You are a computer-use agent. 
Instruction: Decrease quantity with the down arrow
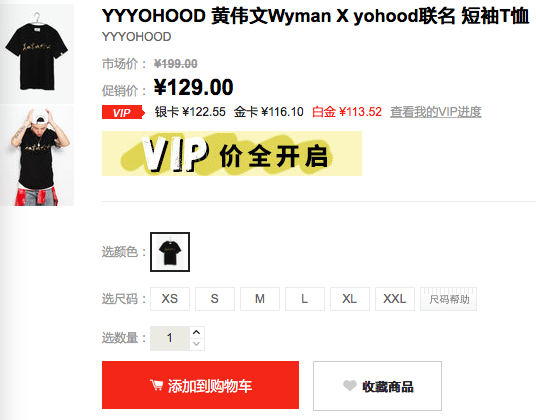[196, 344]
